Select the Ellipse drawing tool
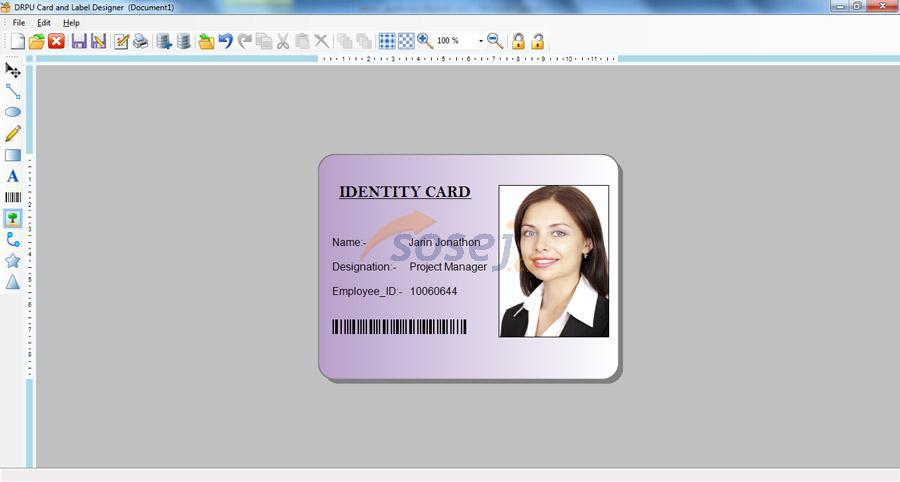This screenshot has width=900, height=482. [x=13, y=112]
